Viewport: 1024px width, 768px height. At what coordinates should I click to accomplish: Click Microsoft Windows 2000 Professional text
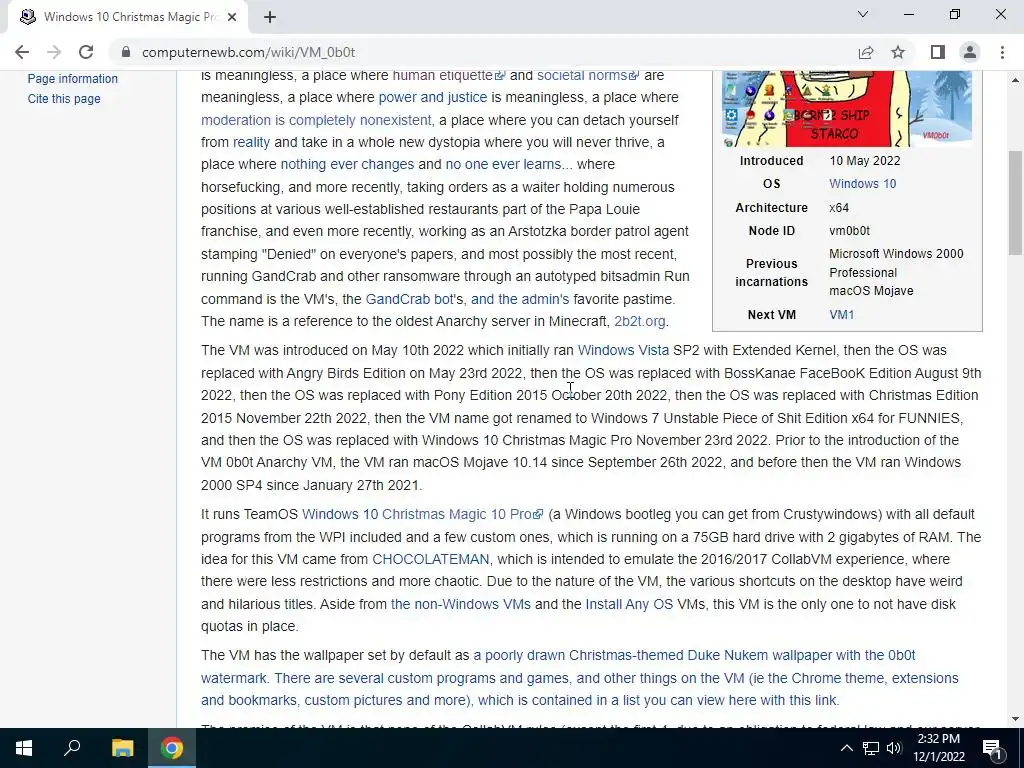point(896,263)
